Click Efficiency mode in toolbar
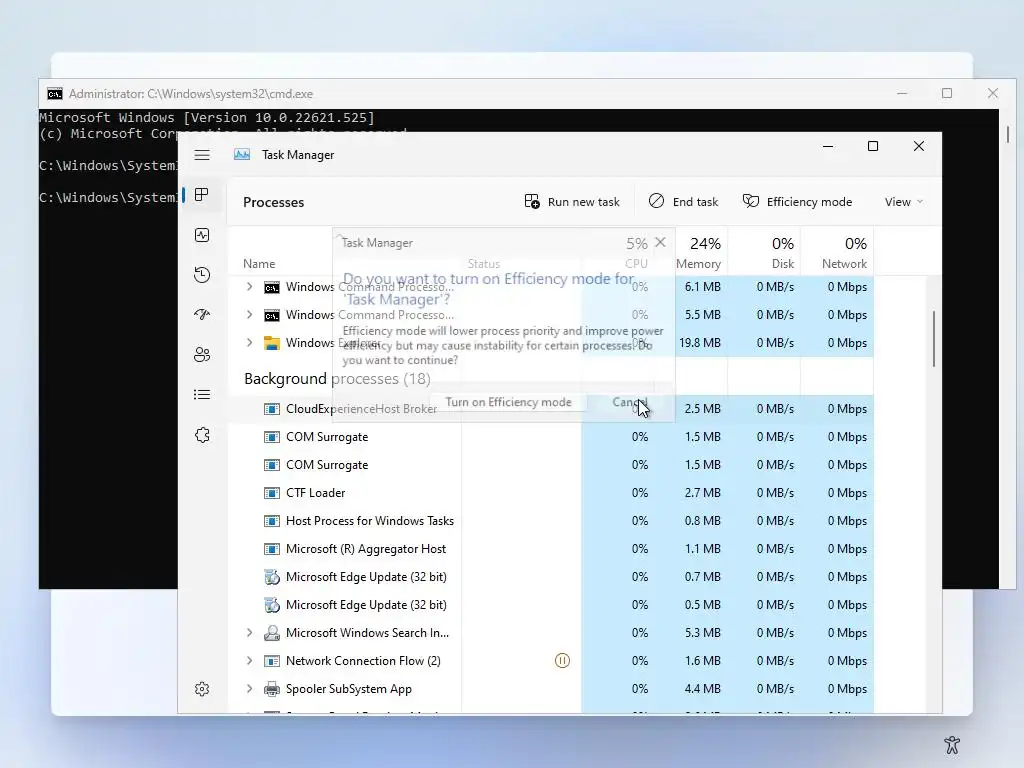The width and height of the screenshot is (1024, 768). coord(797,202)
